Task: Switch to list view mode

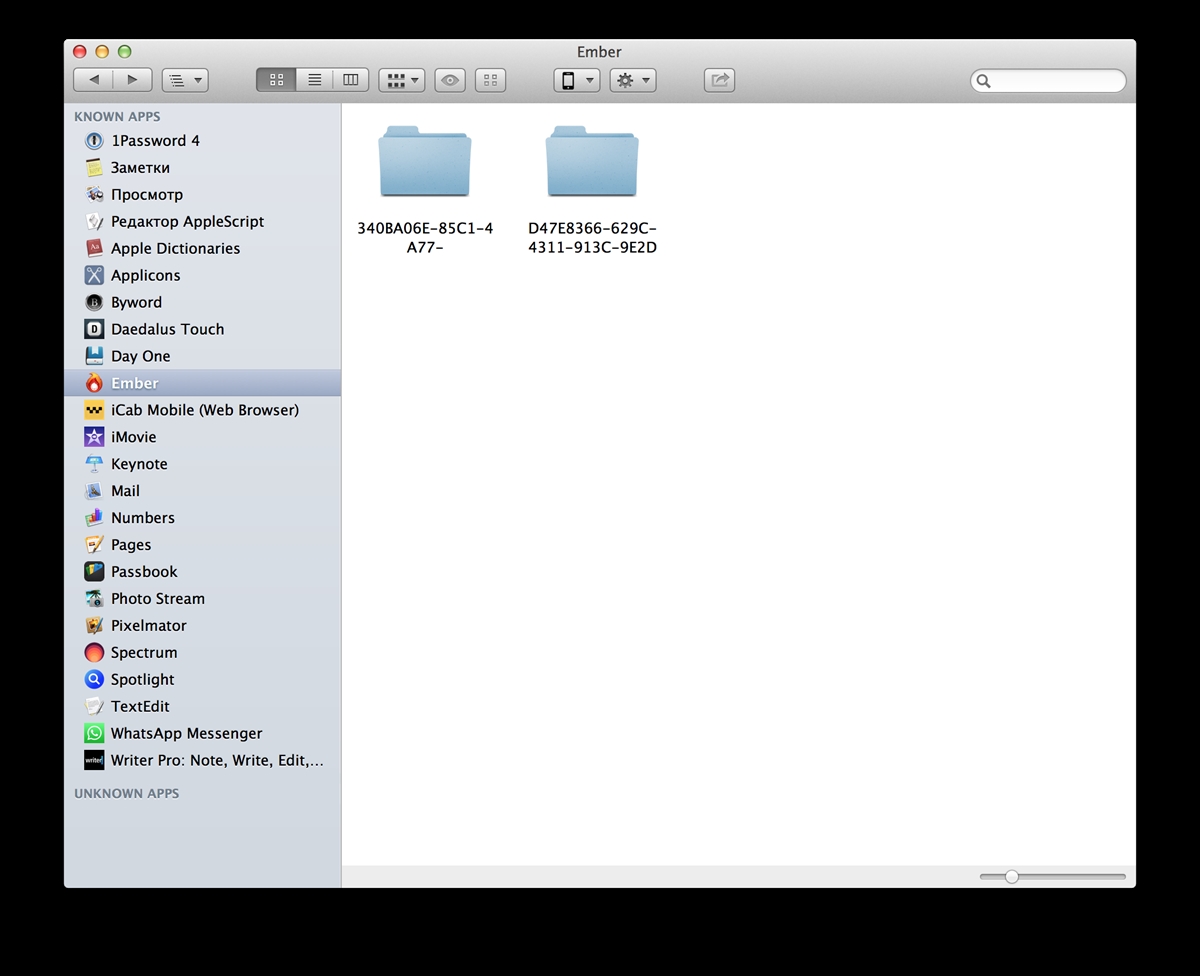Action: [314, 80]
